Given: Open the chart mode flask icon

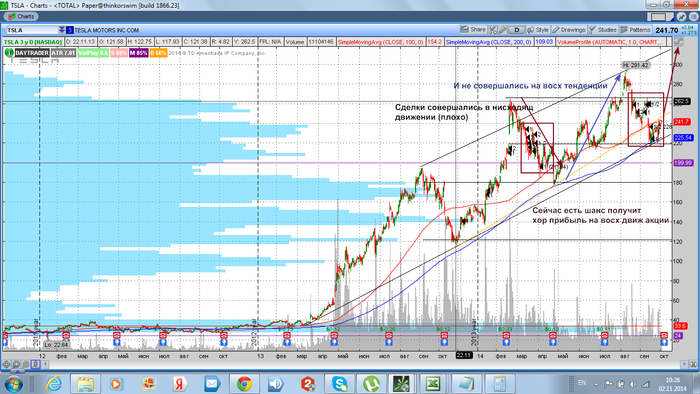Looking at the screenshot, I should pyautogui.click(x=492, y=30).
